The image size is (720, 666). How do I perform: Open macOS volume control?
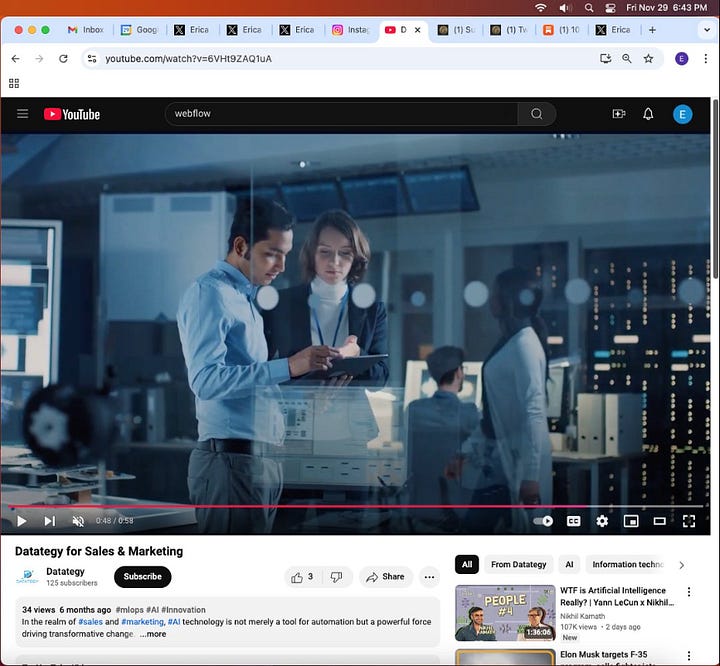click(565, 8)
